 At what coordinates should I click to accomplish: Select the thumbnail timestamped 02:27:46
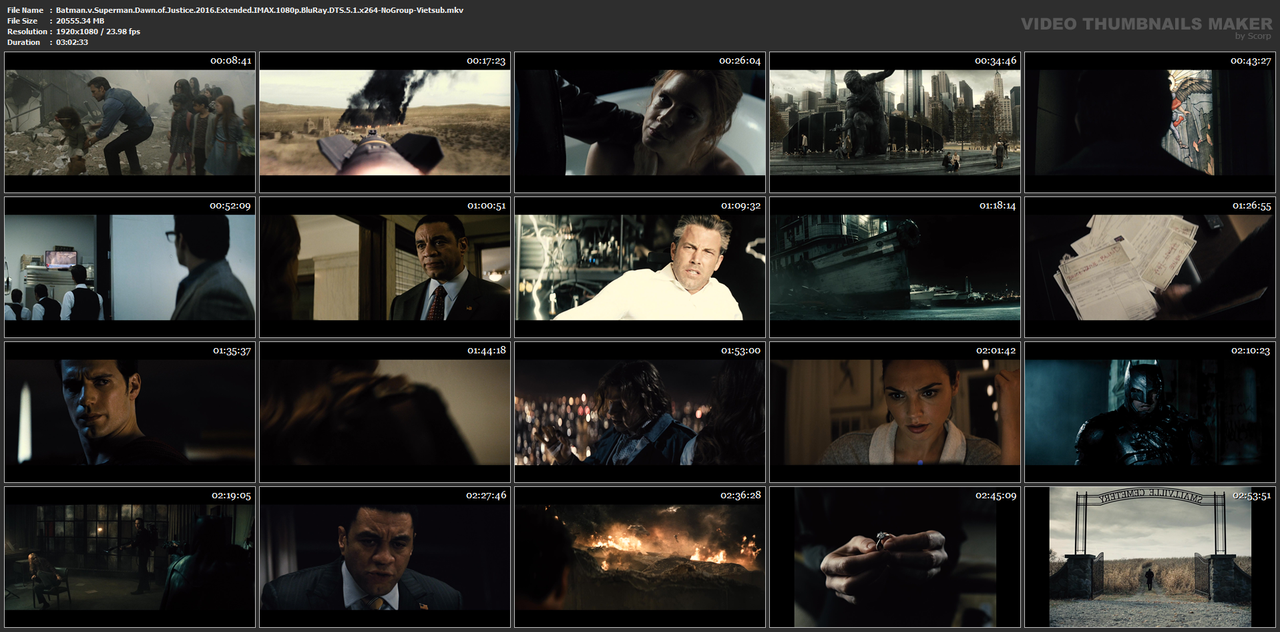click(x=385, y=556)
